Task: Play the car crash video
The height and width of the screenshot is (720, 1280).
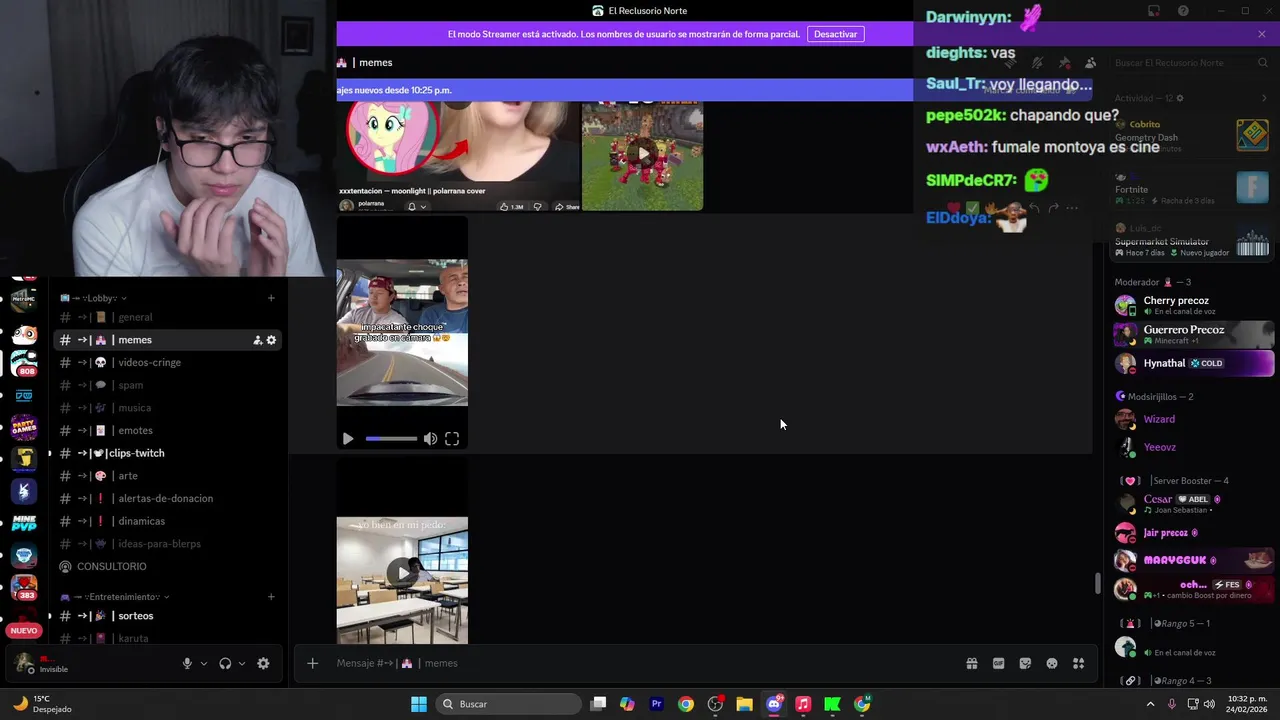Action: (x=348, y=439)
